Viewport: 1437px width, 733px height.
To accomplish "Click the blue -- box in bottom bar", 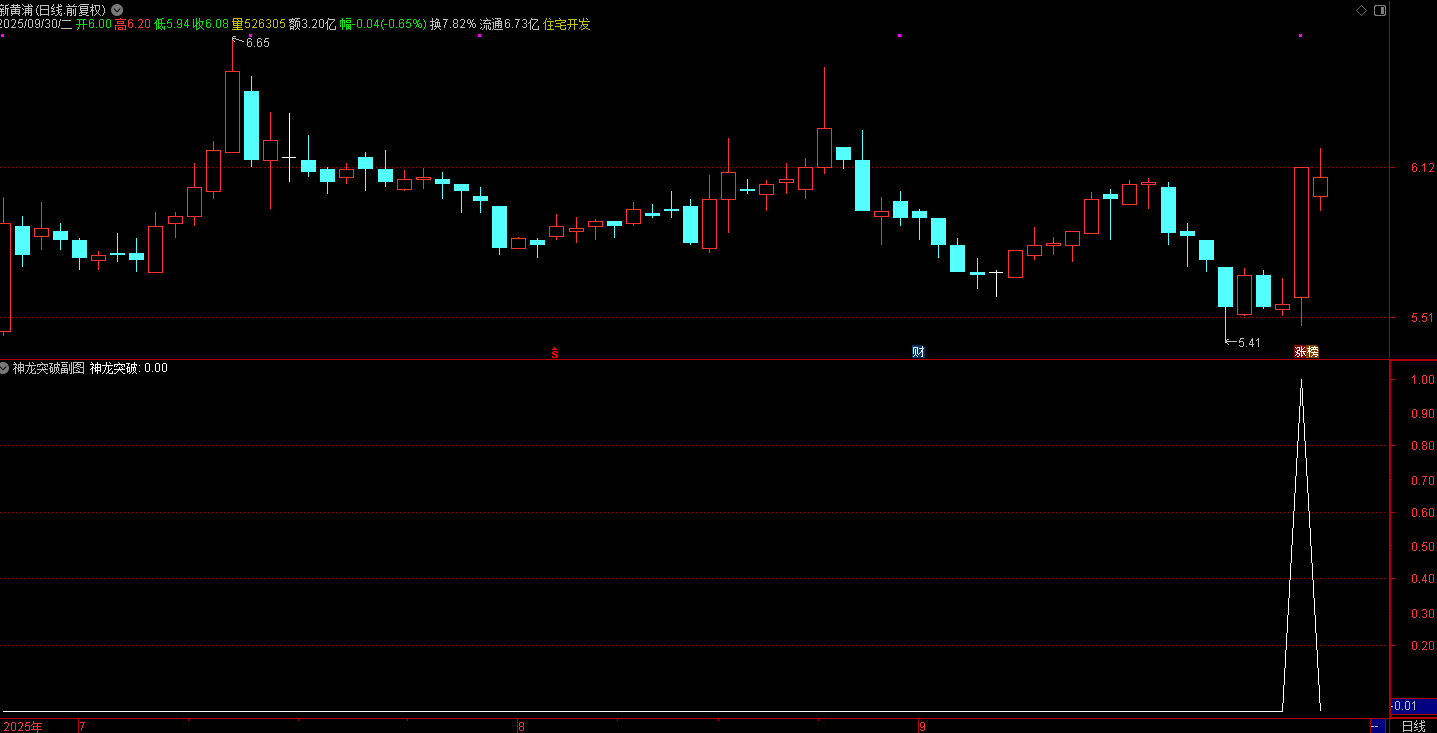I will point(1377,726).
